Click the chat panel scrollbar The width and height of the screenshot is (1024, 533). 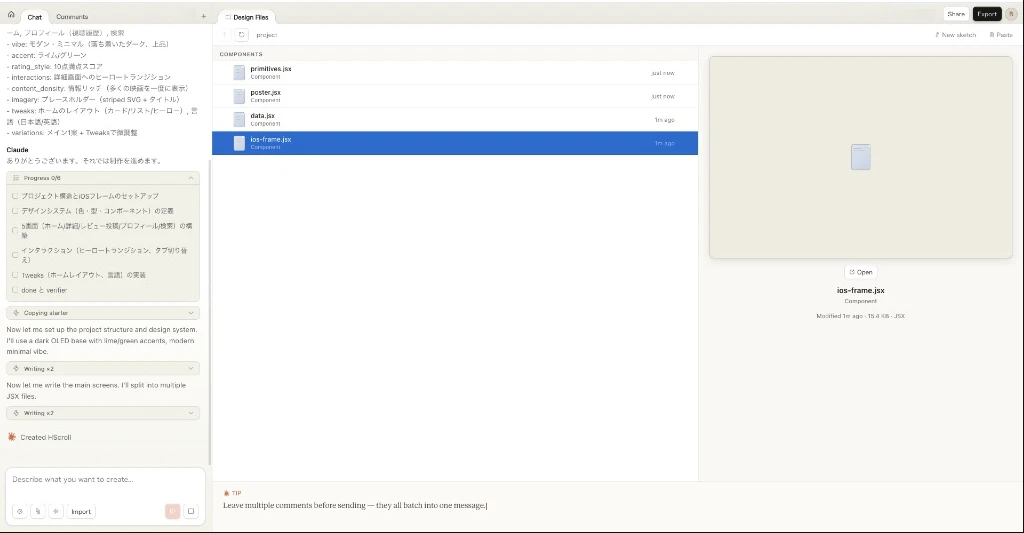click(x=210, y=314)
